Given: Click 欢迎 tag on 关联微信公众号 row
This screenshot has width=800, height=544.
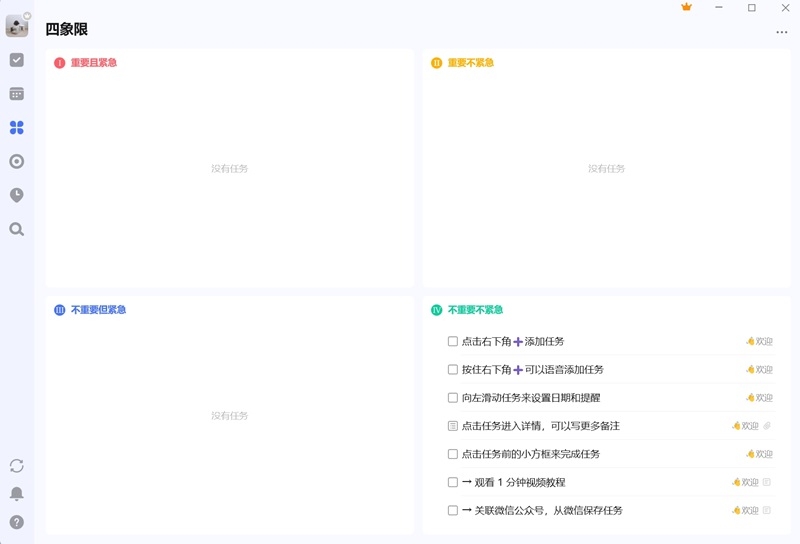Looking at the screenshot, I should [x=745, y=510].
